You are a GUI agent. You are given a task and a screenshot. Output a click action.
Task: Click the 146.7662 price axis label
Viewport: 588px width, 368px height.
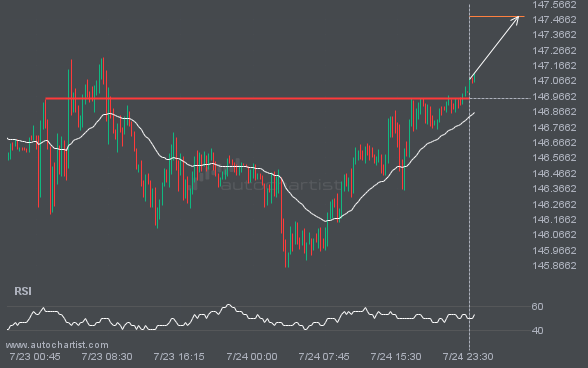pos(554,128)
